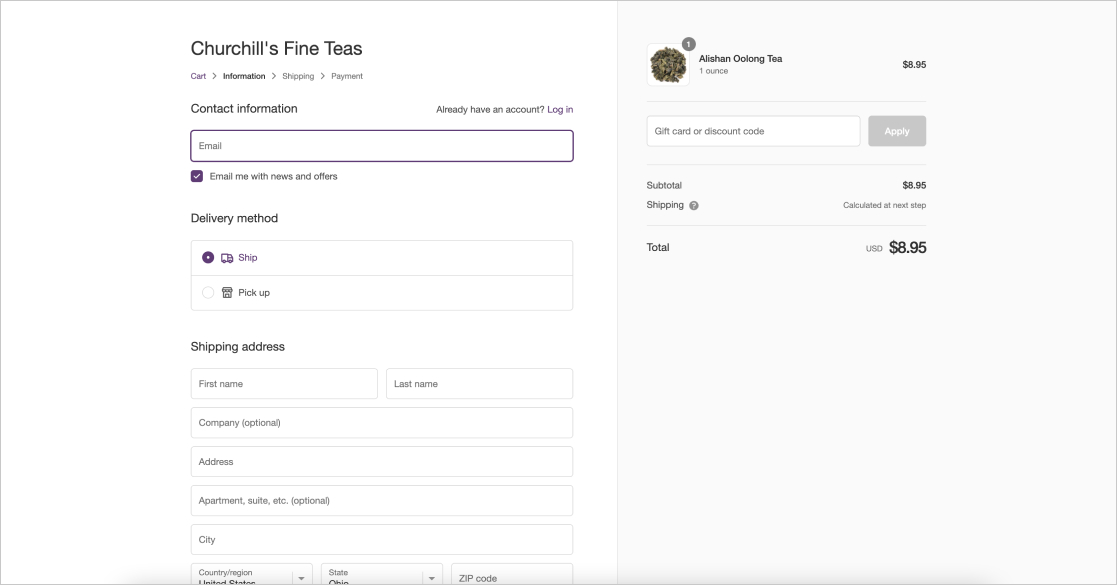The image size is (1117, 585).
Task: Click the ZIP code field
Action: click(512, 574)
